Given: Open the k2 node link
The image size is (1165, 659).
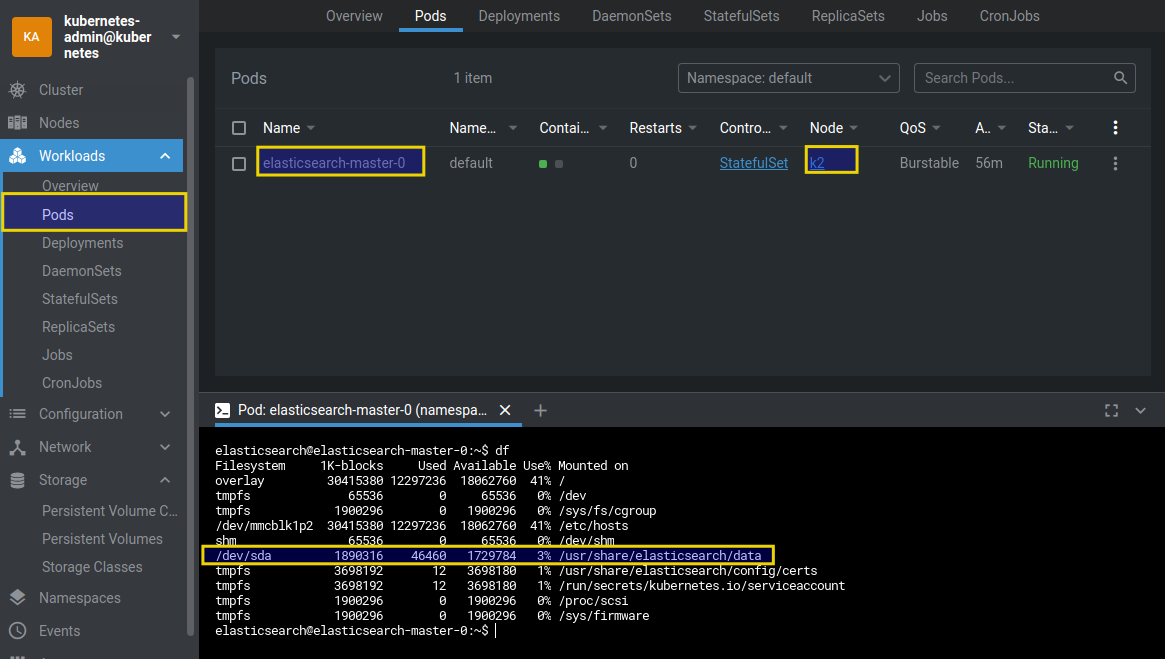Looking at the screenshot, I should click(817, 163).
